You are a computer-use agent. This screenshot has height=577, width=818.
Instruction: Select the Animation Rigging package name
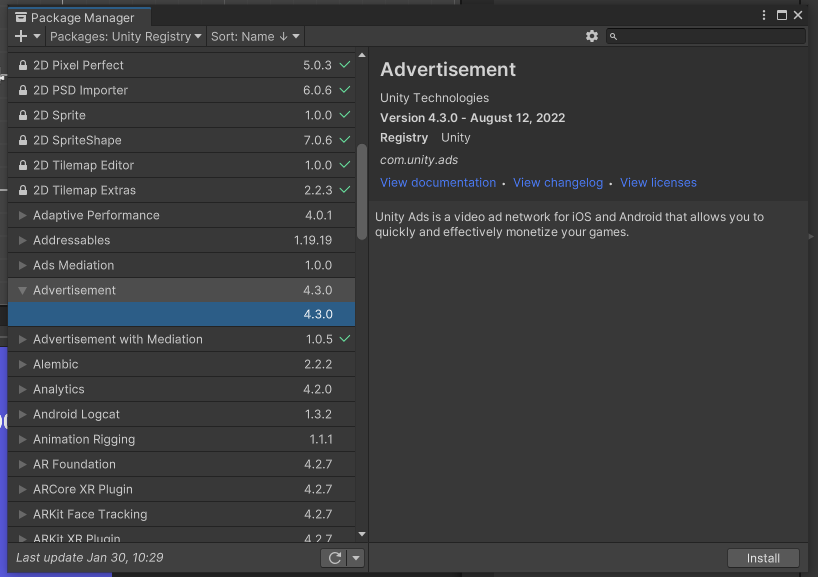84,440
